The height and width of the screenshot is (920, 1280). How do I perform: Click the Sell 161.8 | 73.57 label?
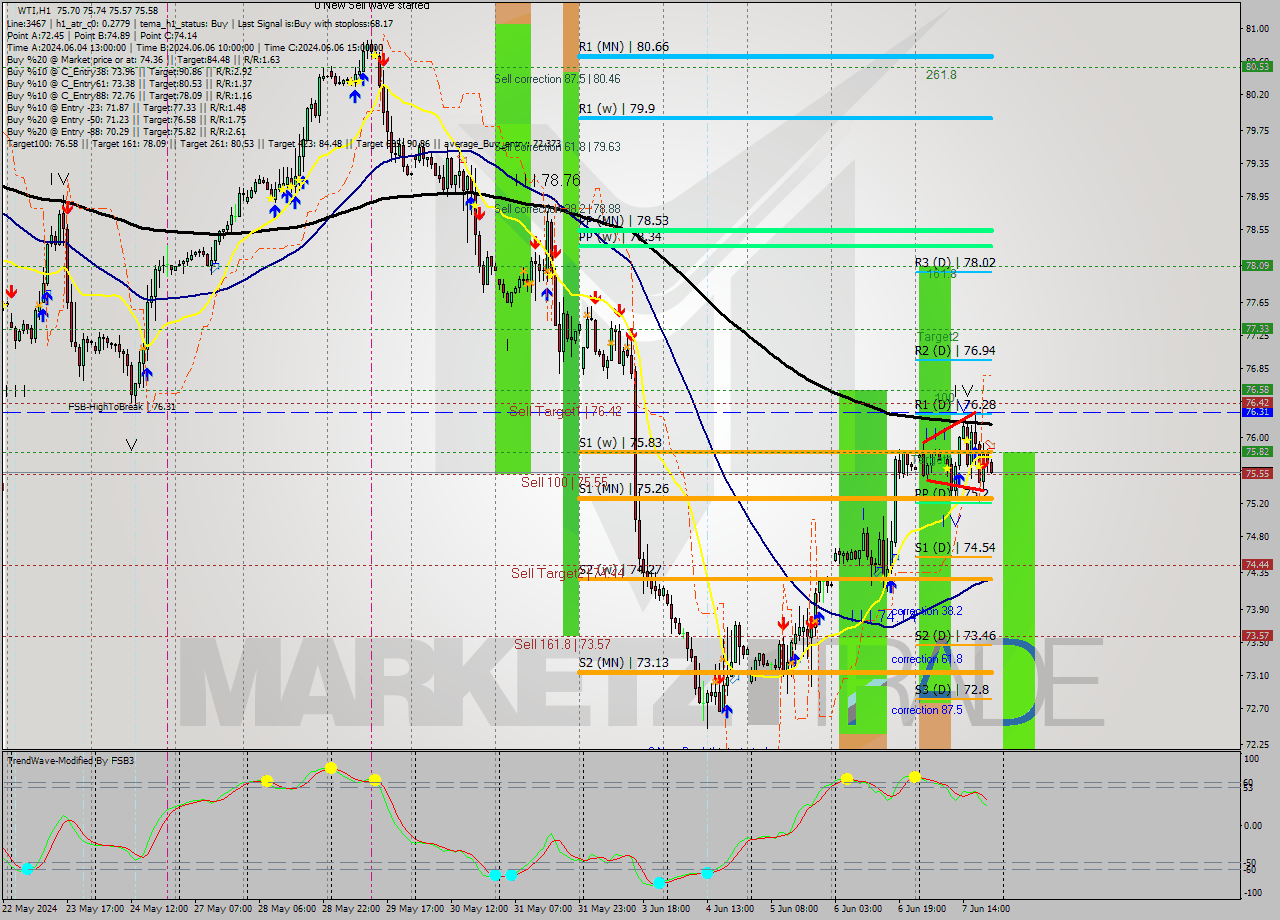click(x=562, y=644)
